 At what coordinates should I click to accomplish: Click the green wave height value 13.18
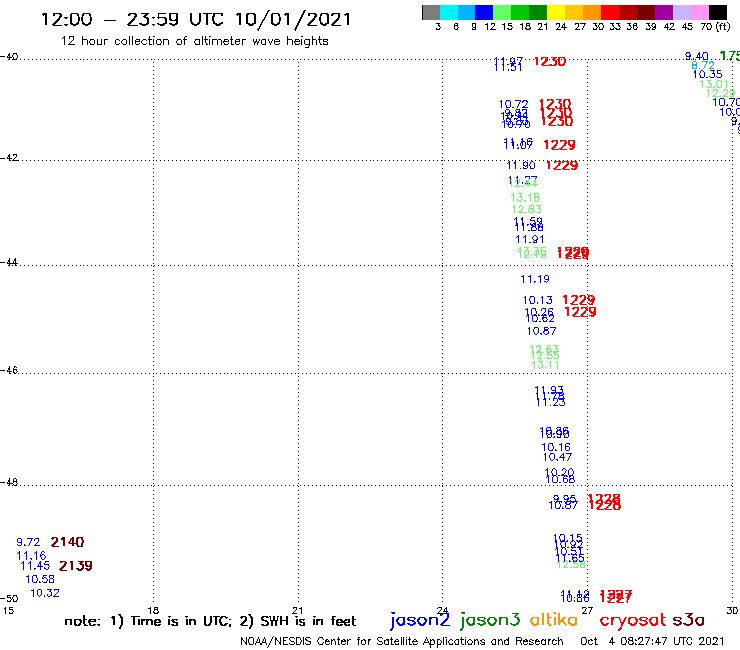point(525,198)
